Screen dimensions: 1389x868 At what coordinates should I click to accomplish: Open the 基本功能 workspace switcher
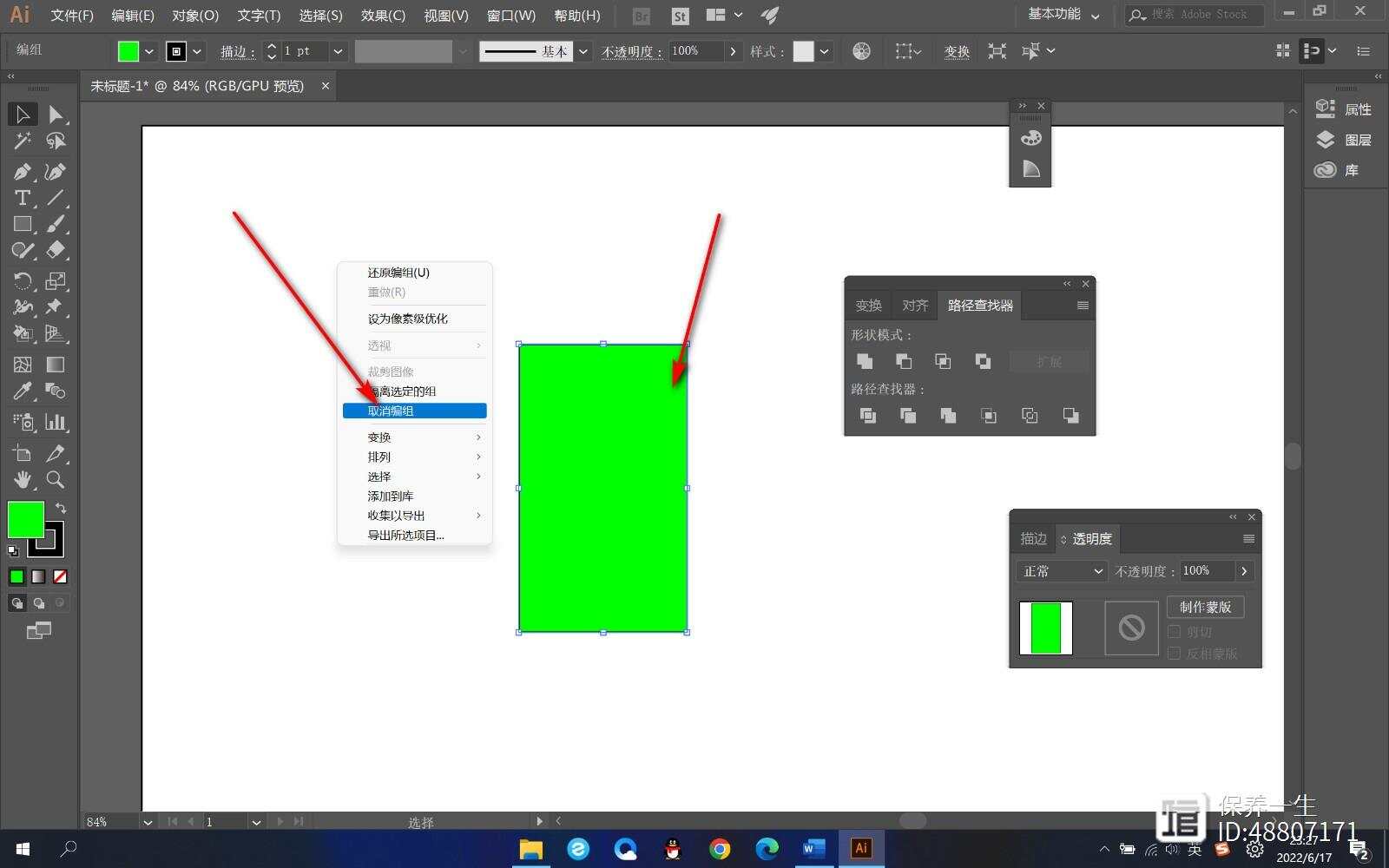(1063, 15)
